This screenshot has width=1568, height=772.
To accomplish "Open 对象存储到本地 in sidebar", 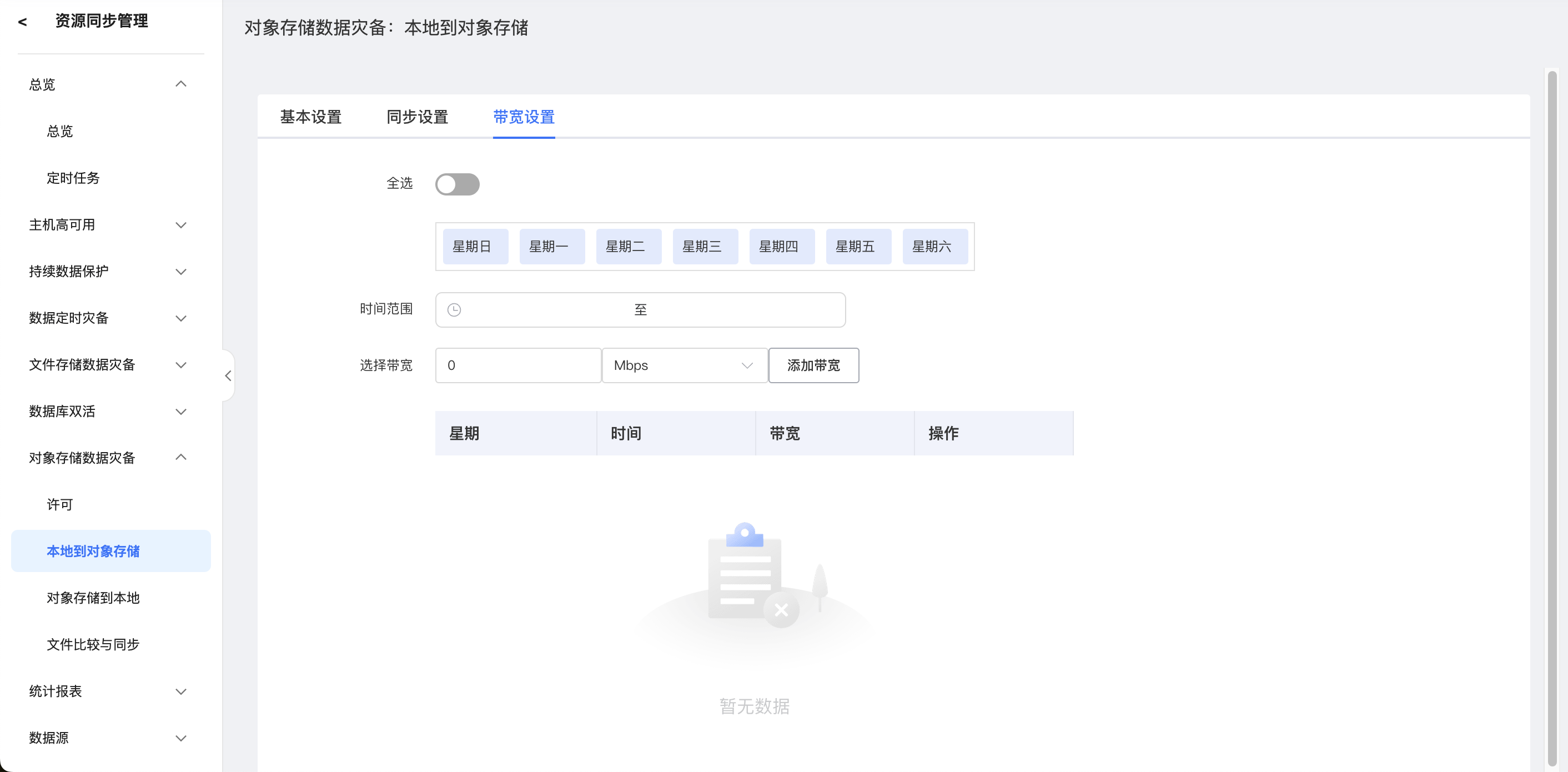I will pyautogui.click(x=93, y=598).
